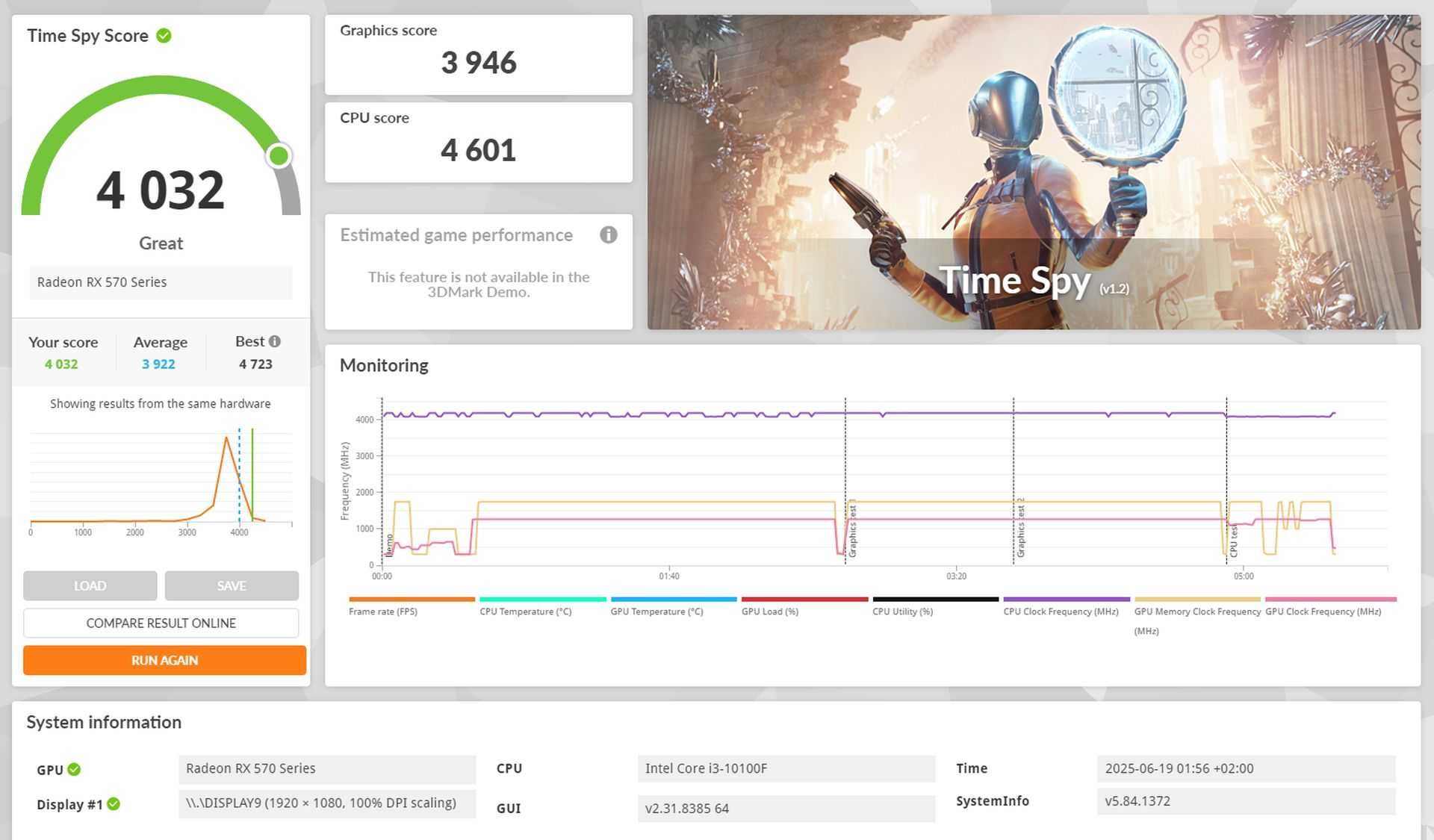Click the LOAD button

90,586
